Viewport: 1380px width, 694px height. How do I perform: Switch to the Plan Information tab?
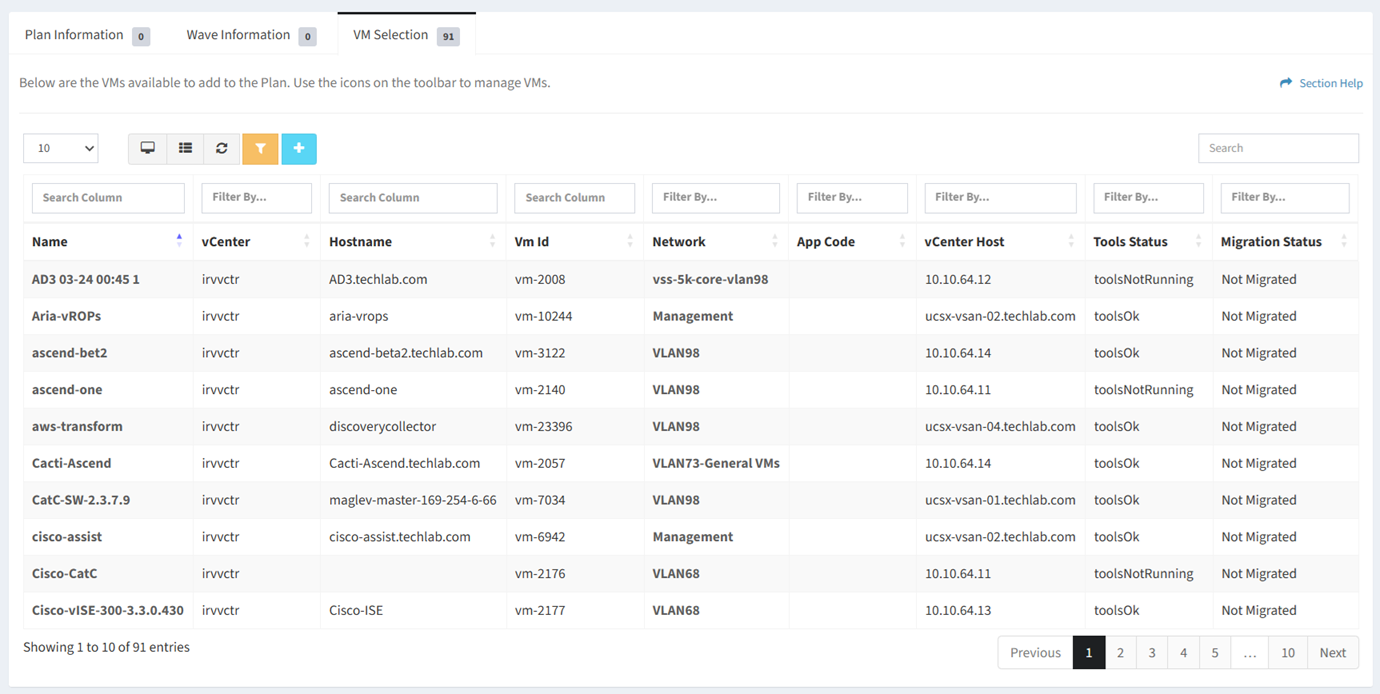click(x=75, y=35)
